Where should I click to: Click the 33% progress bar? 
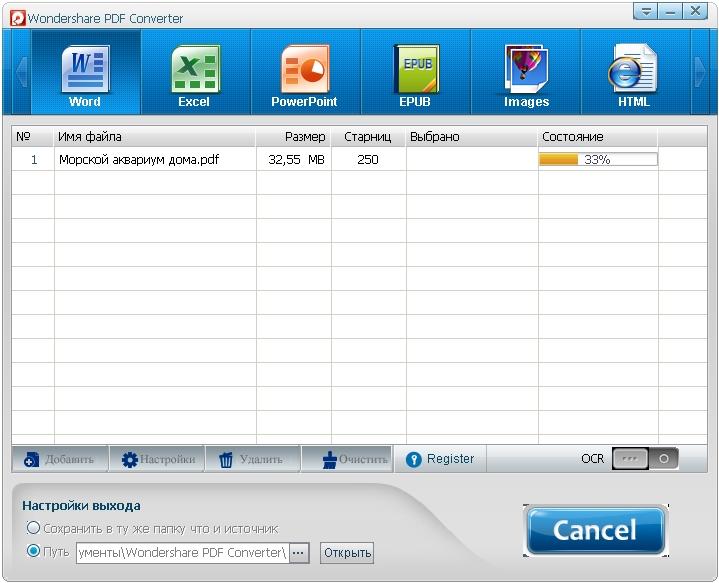(598, 159)
